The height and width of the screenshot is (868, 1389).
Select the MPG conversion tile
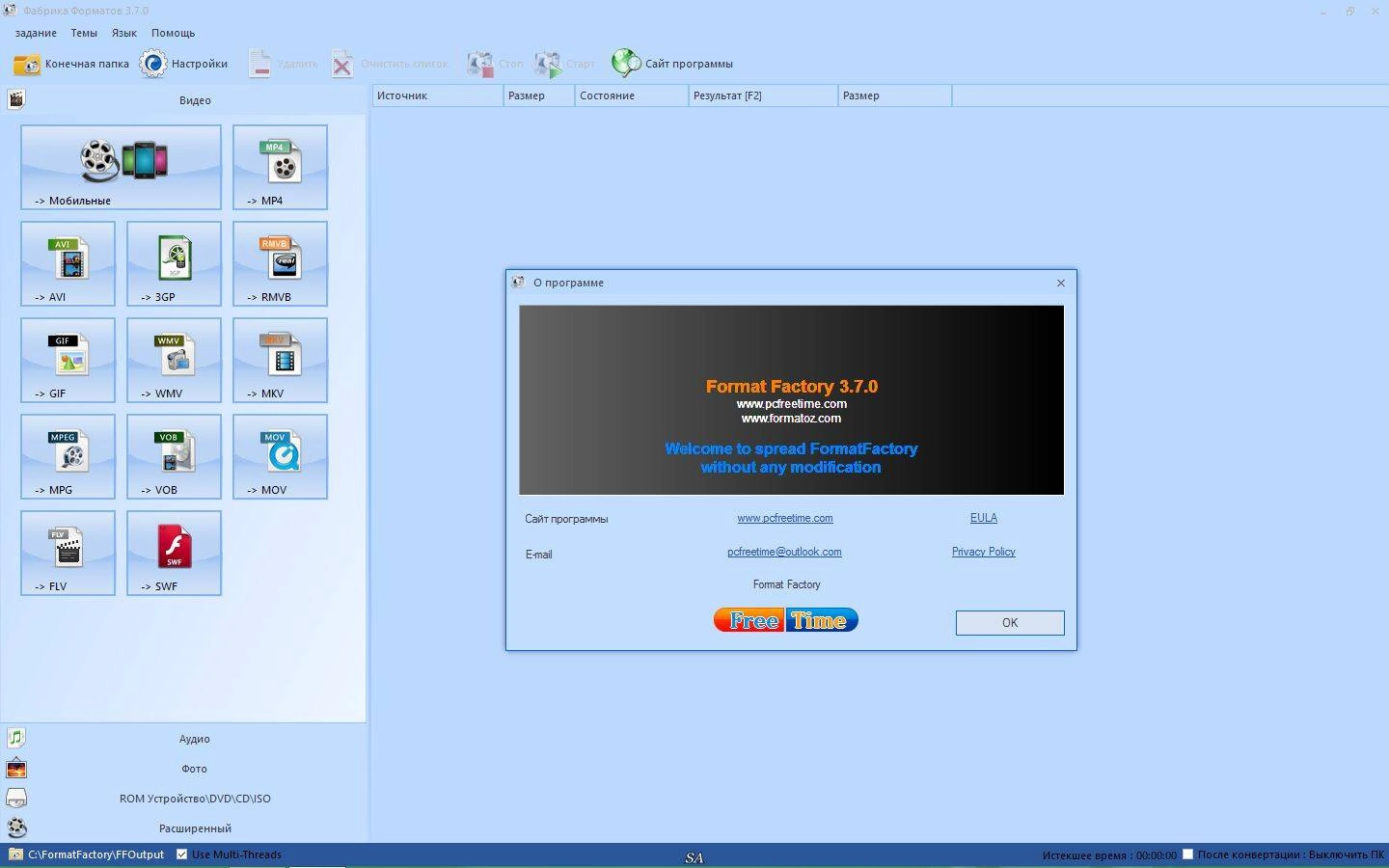[x=68, y=456]
